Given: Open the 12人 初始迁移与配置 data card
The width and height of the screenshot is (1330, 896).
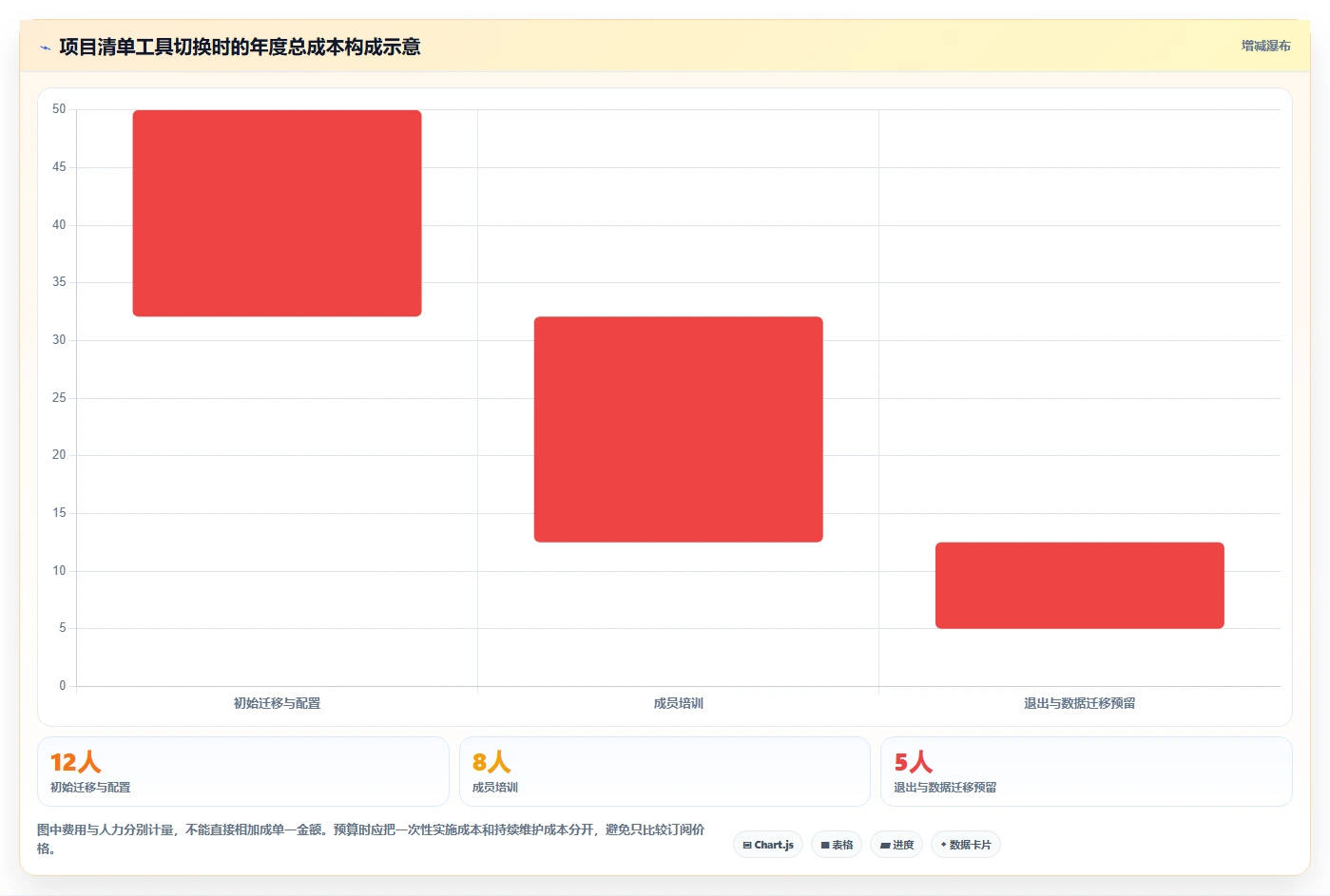Looking at the screenshot, I should coord(242,772).
